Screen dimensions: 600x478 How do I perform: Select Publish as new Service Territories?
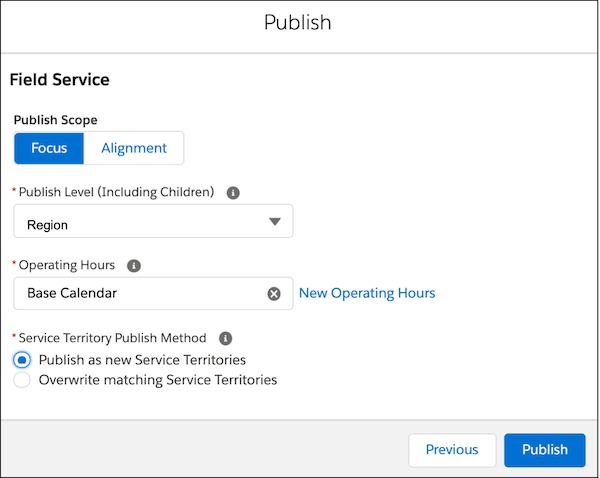[x=22, y=360]
